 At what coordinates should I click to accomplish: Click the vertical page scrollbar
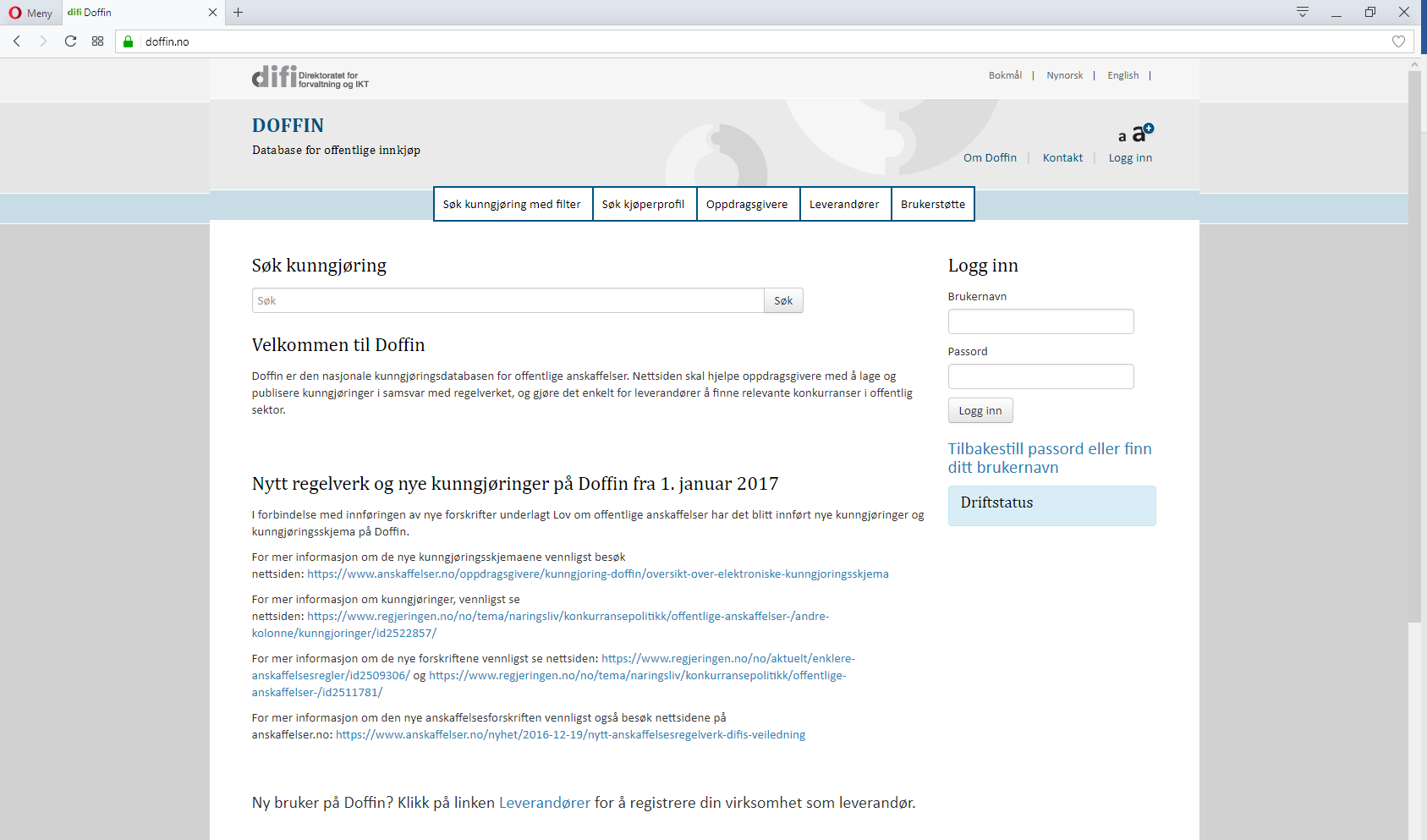pyautogui.click(x=1414, y=347)
